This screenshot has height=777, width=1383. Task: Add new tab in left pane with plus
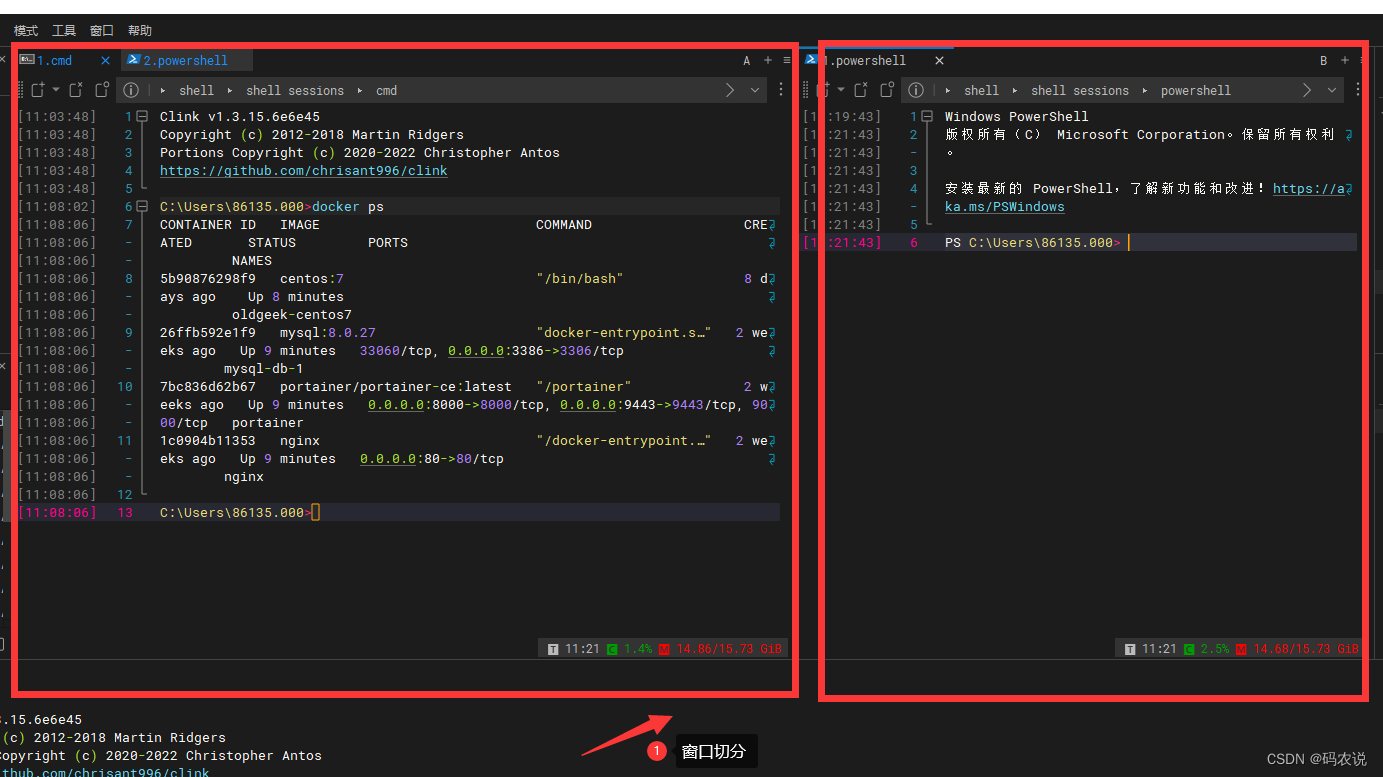point(768,61)
